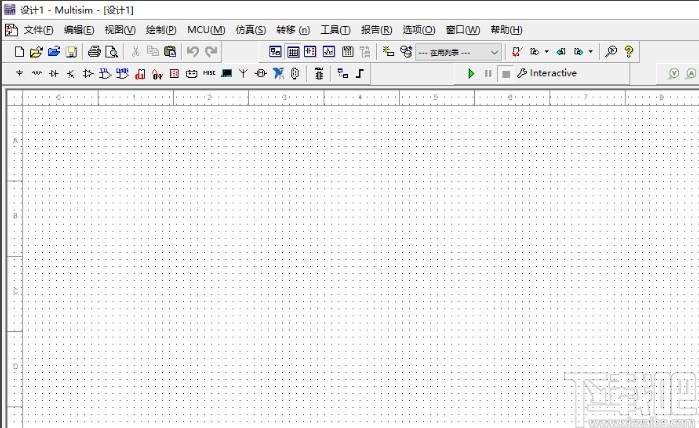Open the Grapher view icon
The image size is (699, 428).
tap(329, 52)
